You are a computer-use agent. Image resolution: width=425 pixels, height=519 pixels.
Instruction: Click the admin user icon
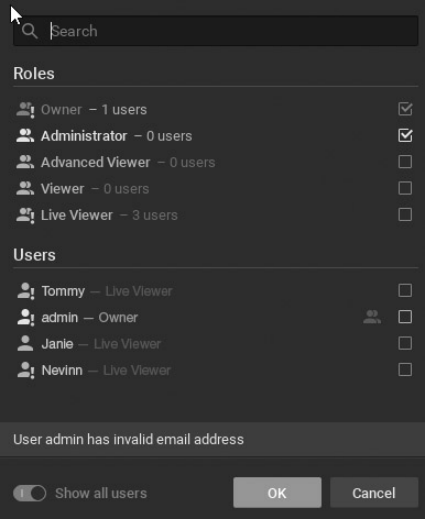tap(26, 317)
